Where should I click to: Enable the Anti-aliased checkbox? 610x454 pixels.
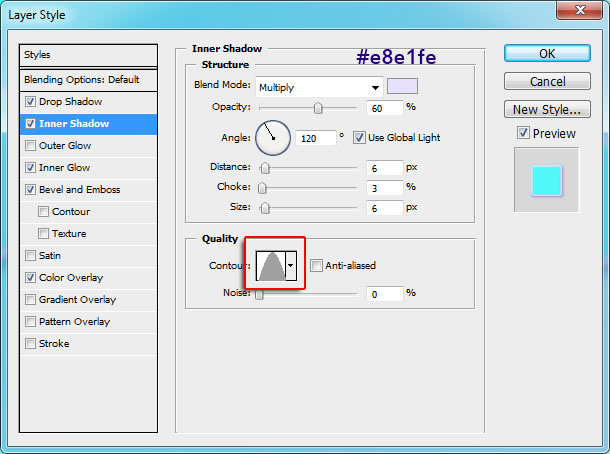pyautogui.click(x=316, y=266)
